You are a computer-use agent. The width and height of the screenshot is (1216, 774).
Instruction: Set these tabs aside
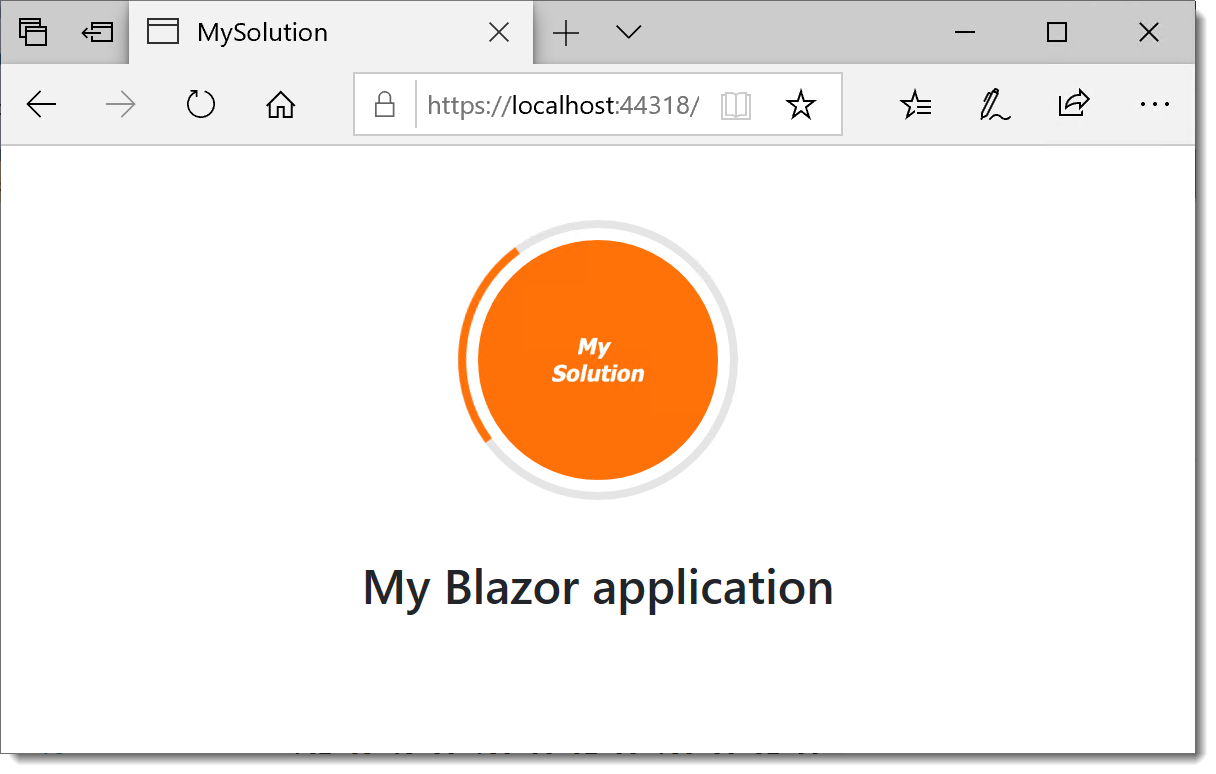(x=97, y=33)
